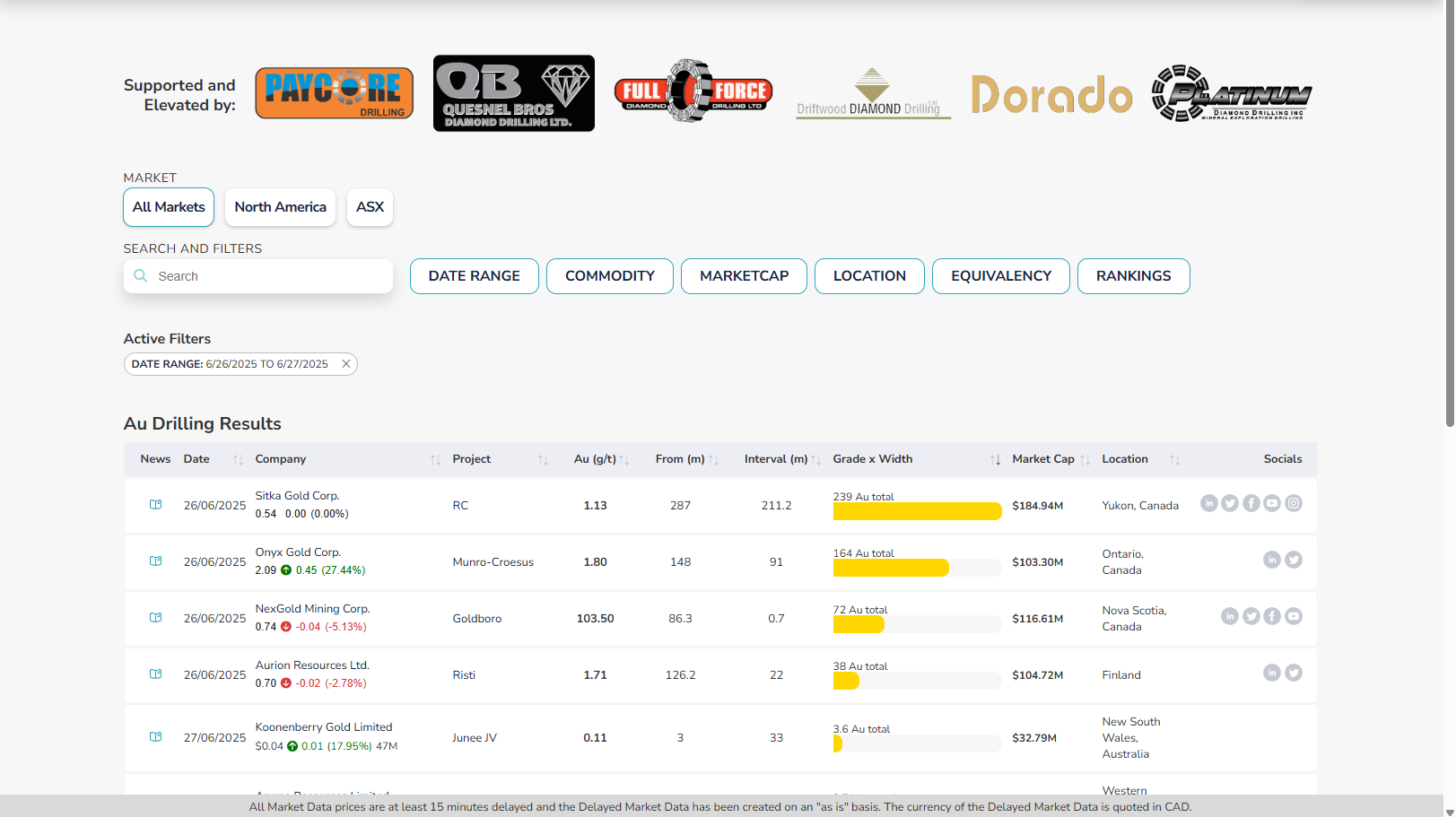1456x817 pixels.
Task: Open NexGold Mining Facebook icon
Action: pos(1272,616)
